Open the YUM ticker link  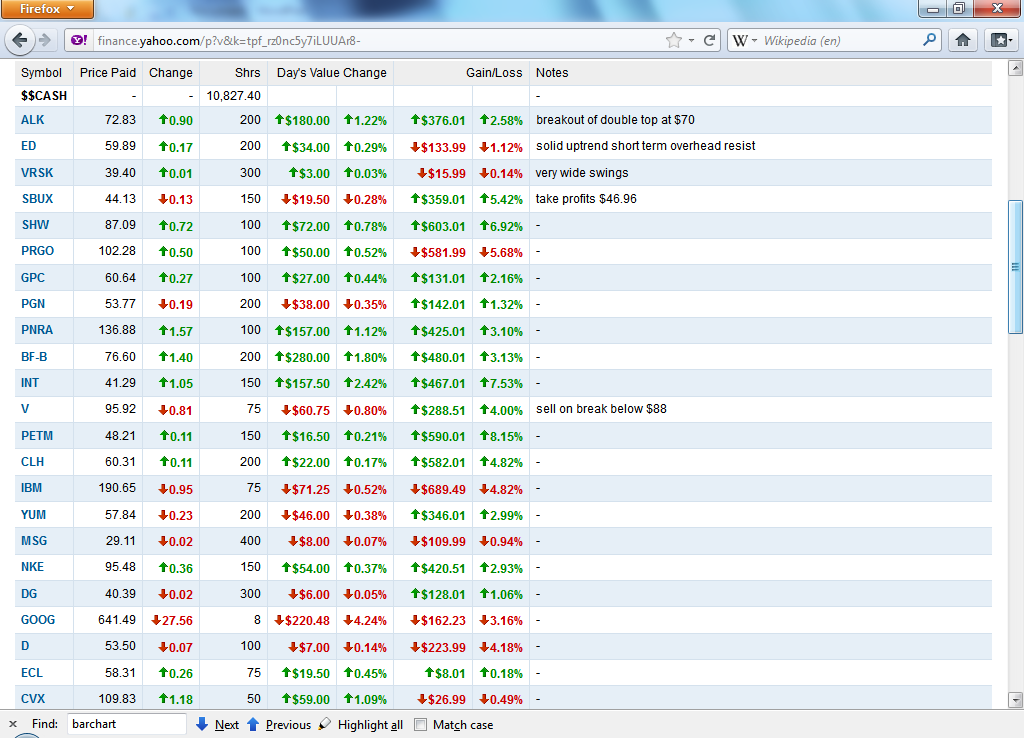33,515
